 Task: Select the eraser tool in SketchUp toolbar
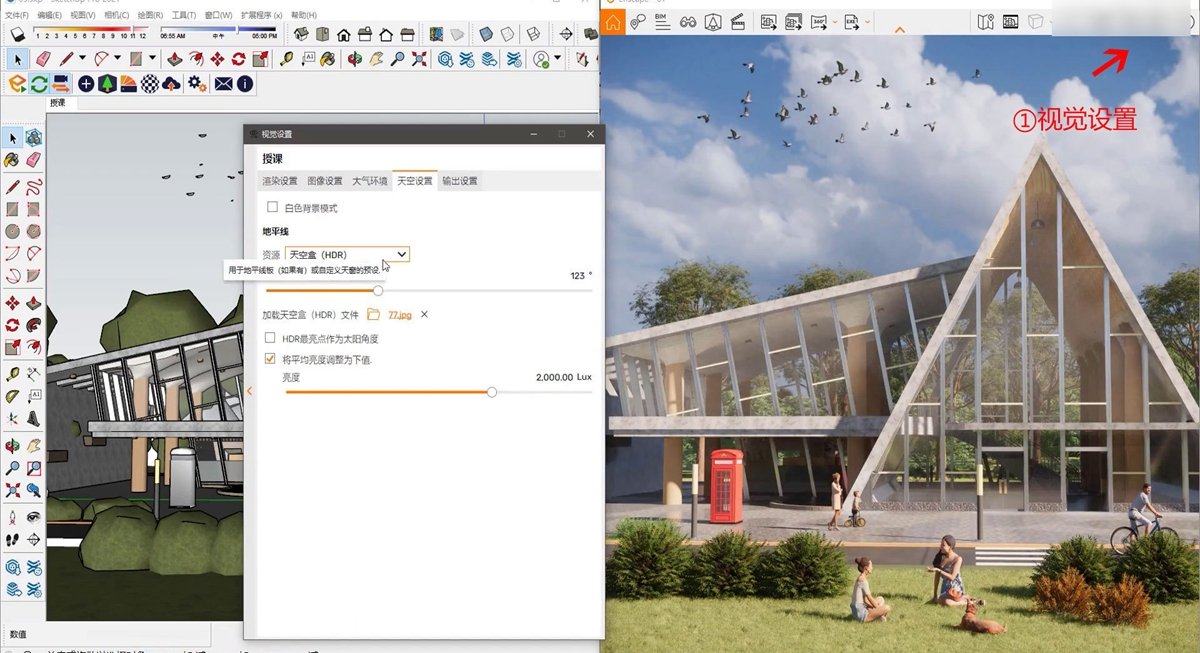[x=44, y=59]
